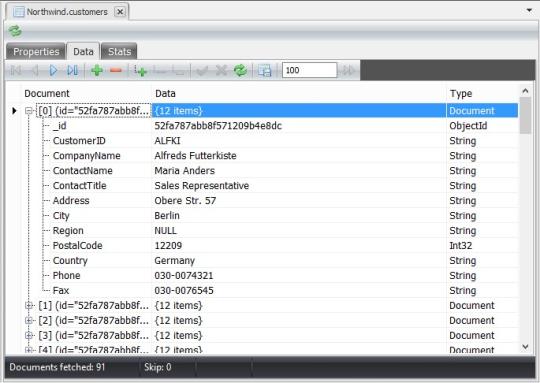Click scrollbar down arrow

(x=525, y=347)
